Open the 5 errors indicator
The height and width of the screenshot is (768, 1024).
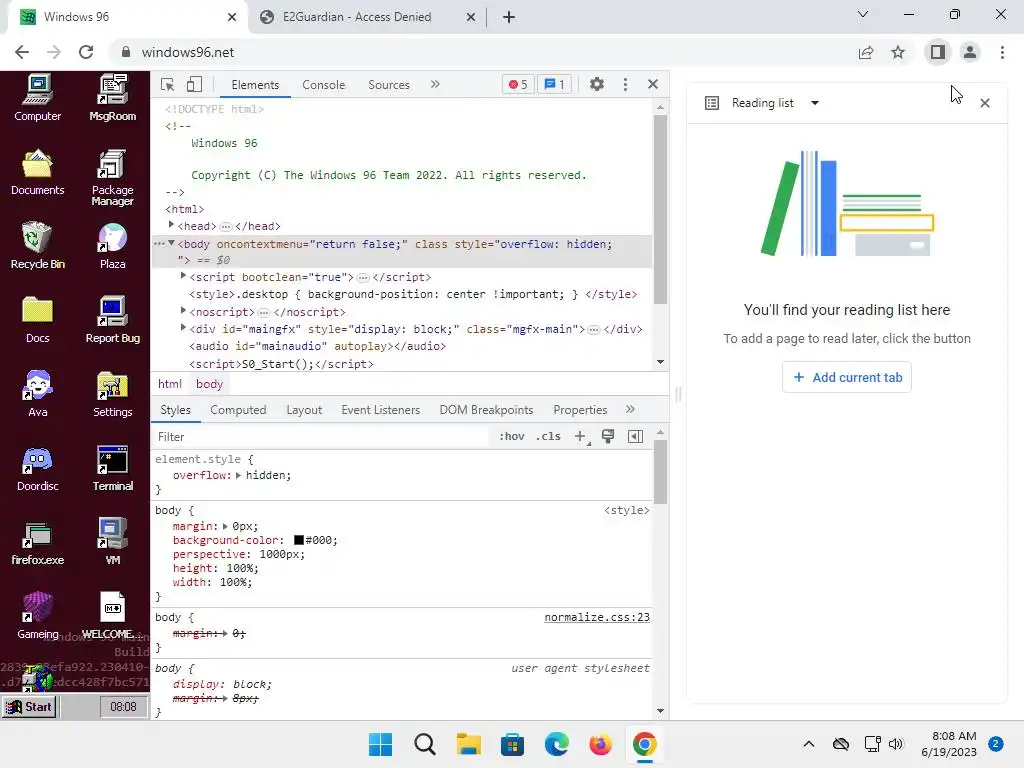click(x=519, y=84)
